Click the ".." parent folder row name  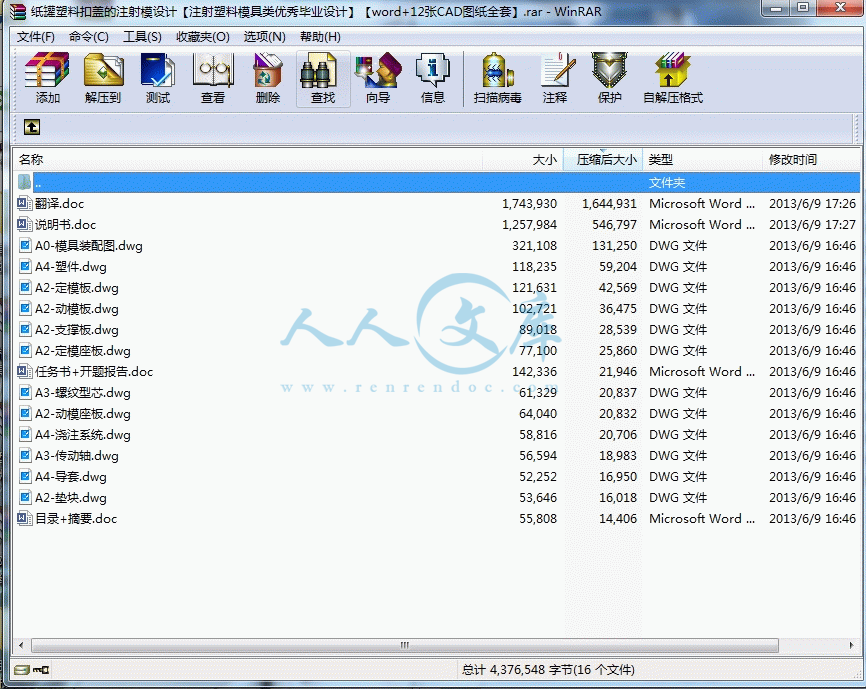[x=38, y=183]
